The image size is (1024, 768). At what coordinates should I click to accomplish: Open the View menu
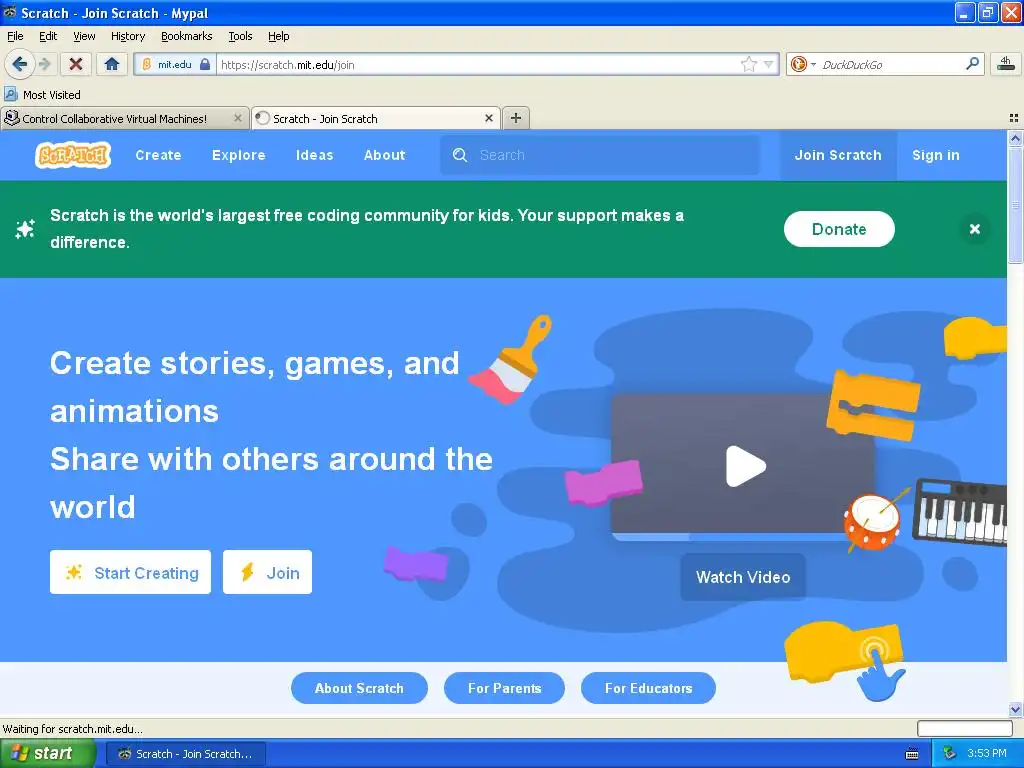tap(84, 36)
